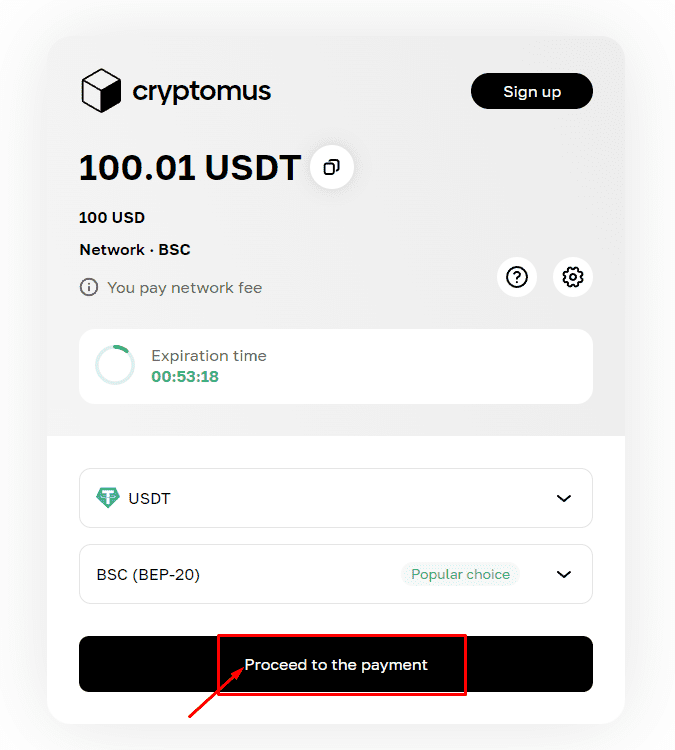Click the cryptomus brand name text

click(x=201, y=92)
